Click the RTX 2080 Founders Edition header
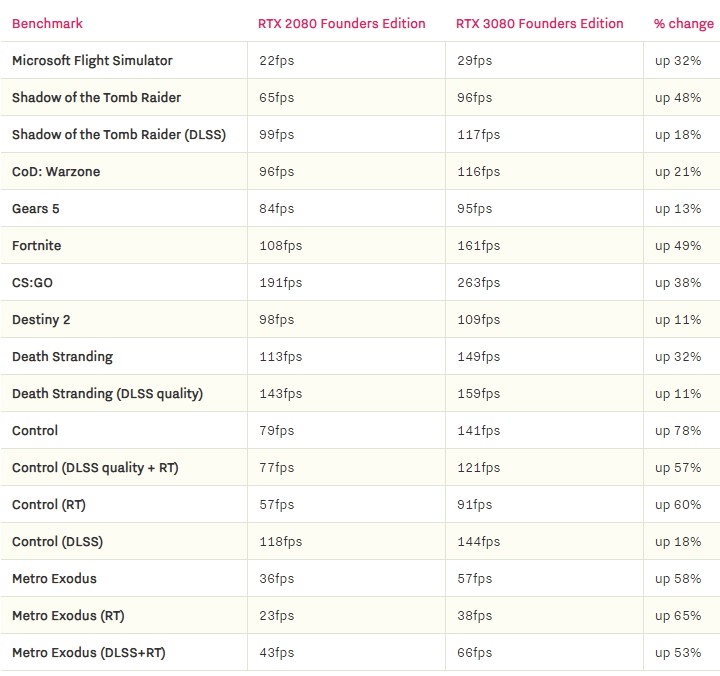The height and width of the screenshot is (676, 720). tap(342, 23)
